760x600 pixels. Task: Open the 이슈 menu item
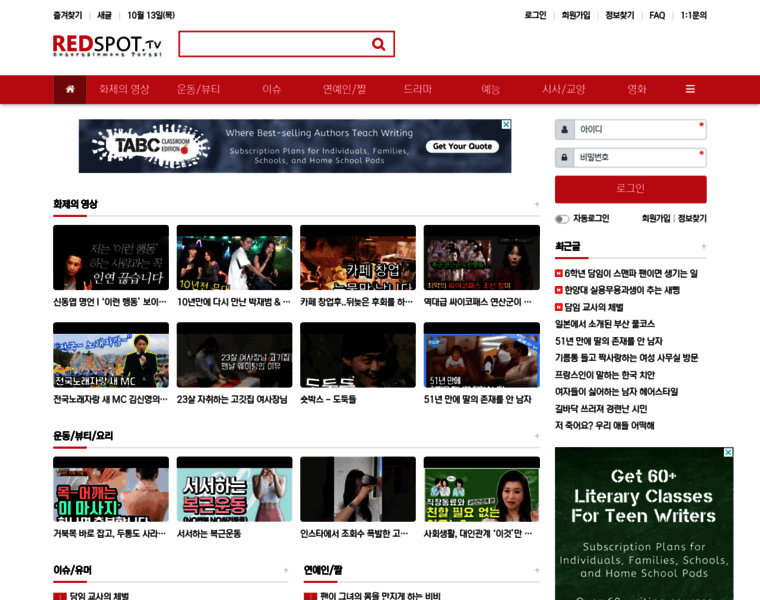pyautogui.click(x=271, y=89)
